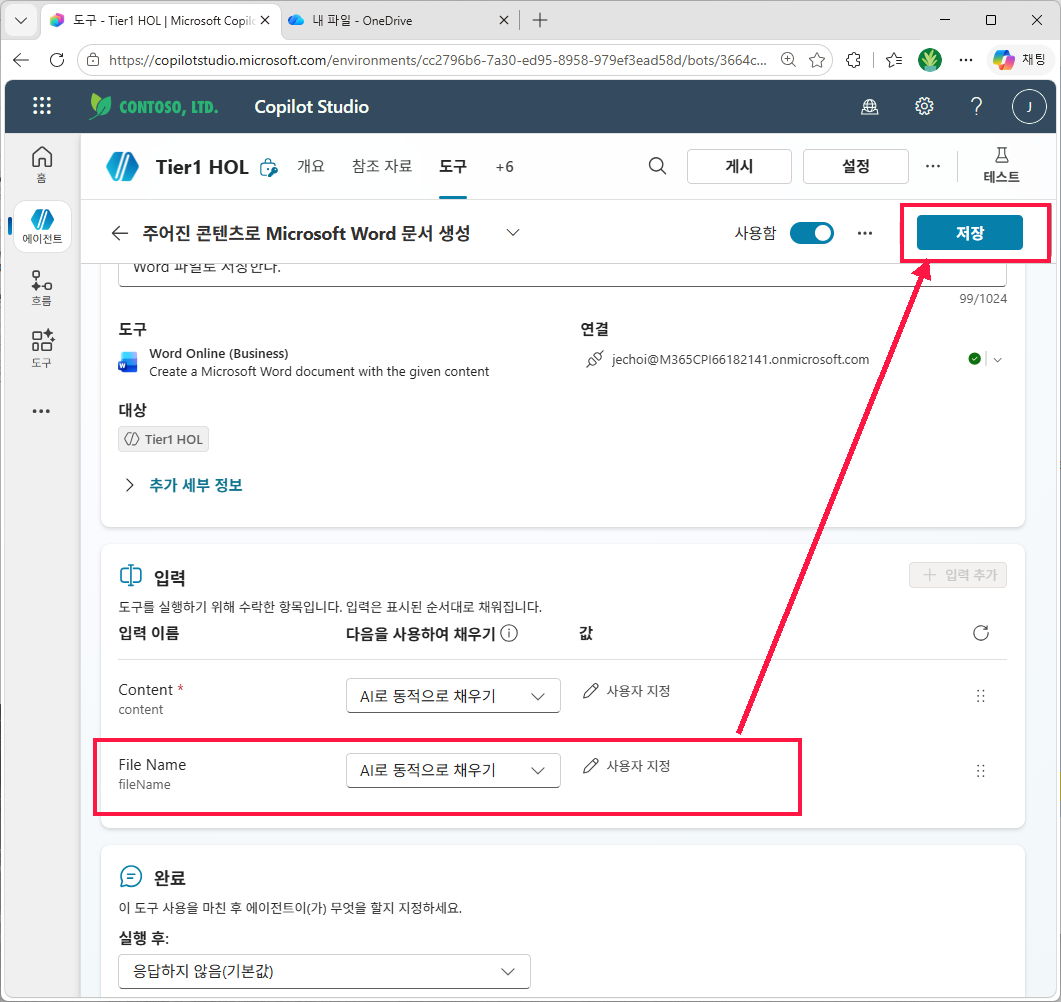Open the browser extensions puzzle icon
1061x1002 pixels.
pos(853,60)
